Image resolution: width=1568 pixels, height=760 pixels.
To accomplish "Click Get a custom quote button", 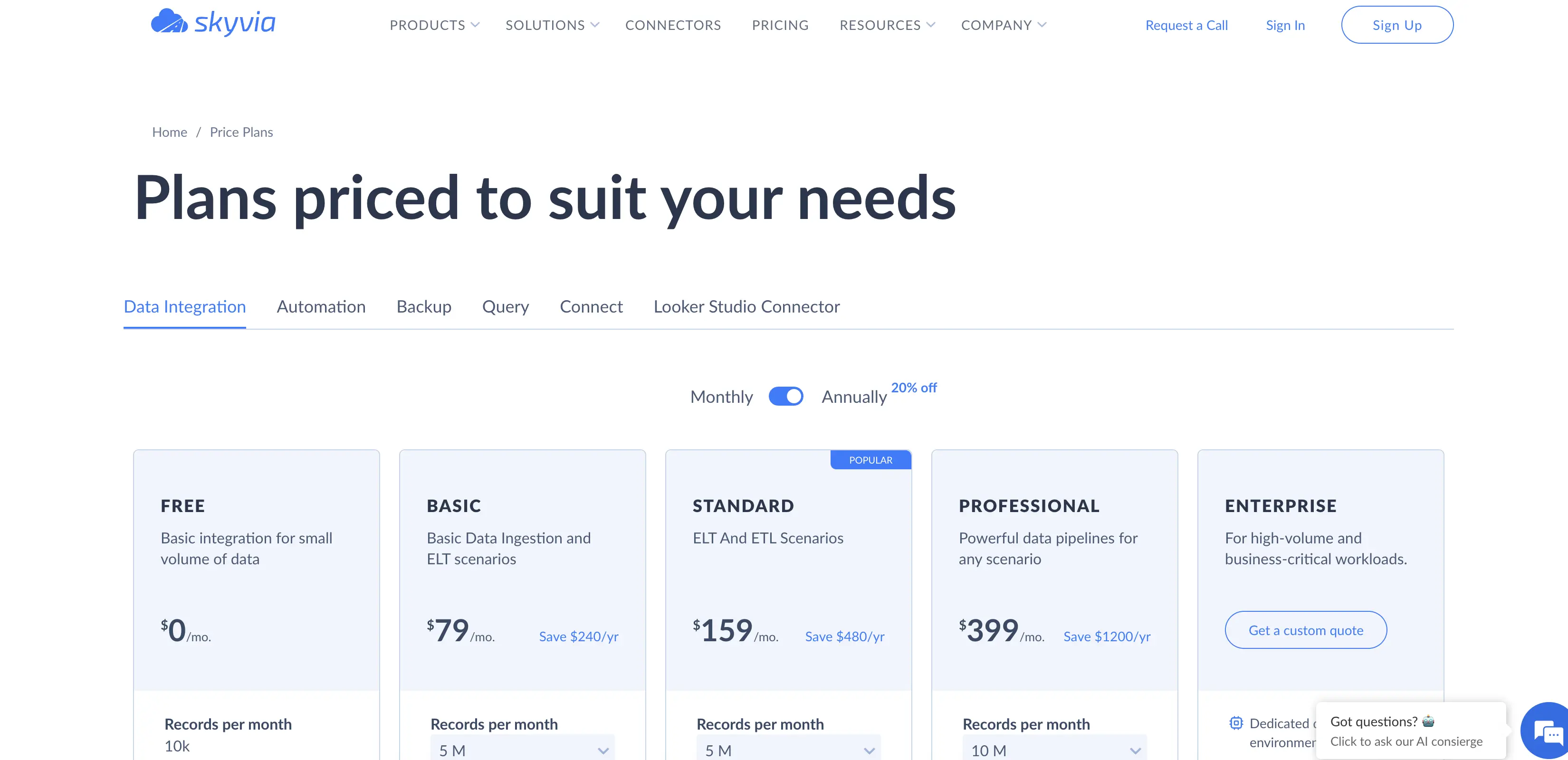I will pyautogui.click(x=1306, y=630).
